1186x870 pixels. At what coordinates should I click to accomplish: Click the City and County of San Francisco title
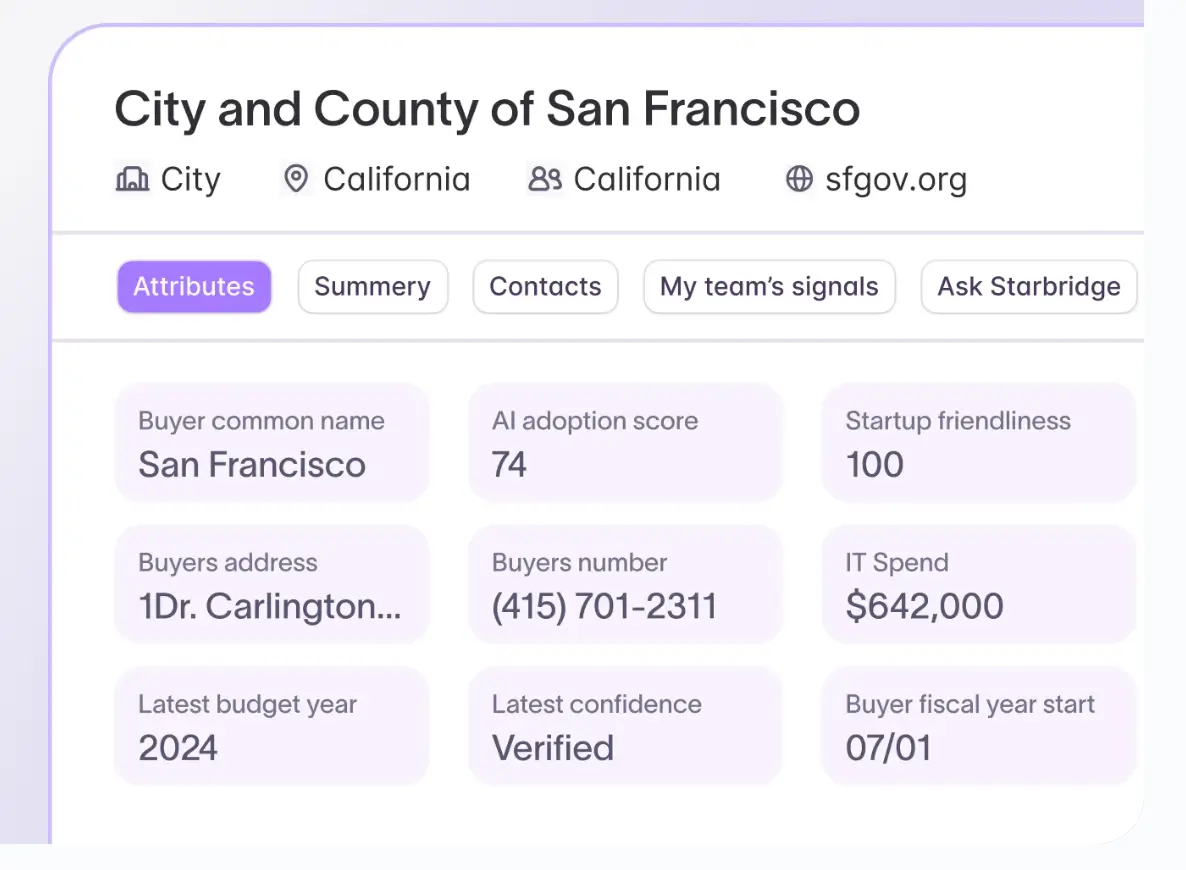click(x=487, y=109)
